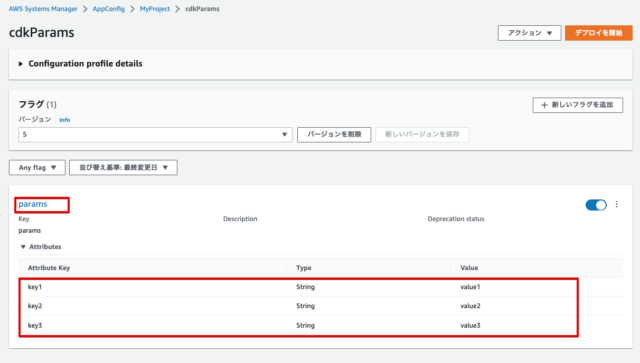Go to AWS Systems Manager breadcrumb
640x363 pixels.
[43, 9]
